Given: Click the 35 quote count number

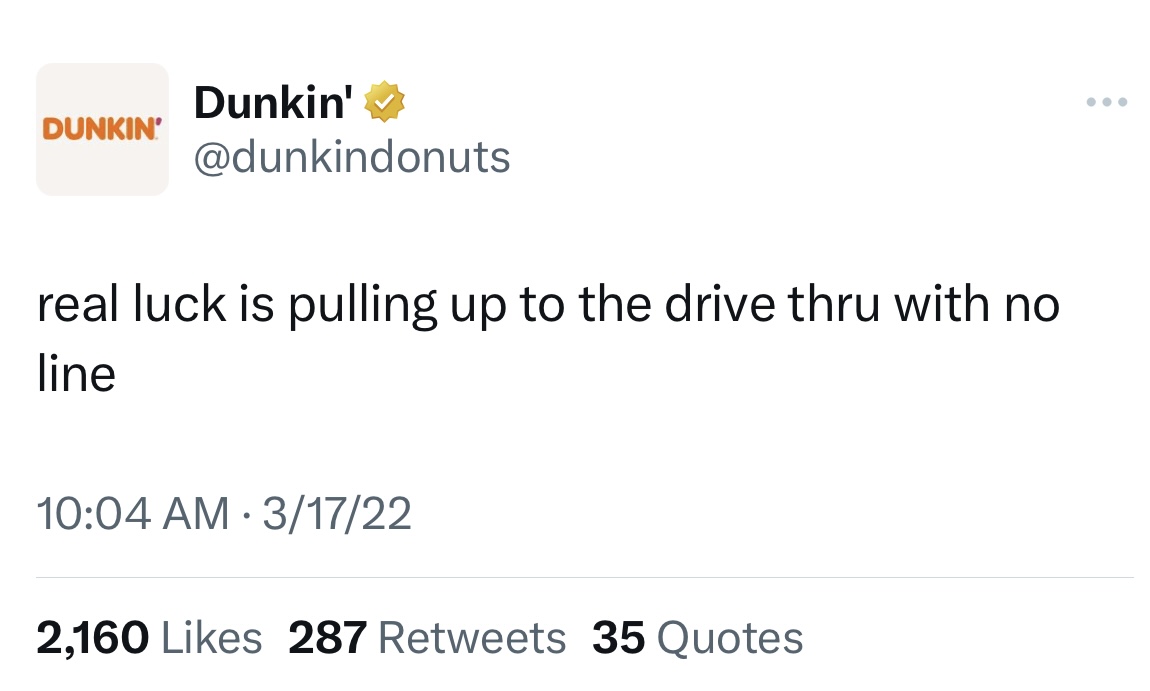Looking at the screenshot, I should click(x=618, y=638).
